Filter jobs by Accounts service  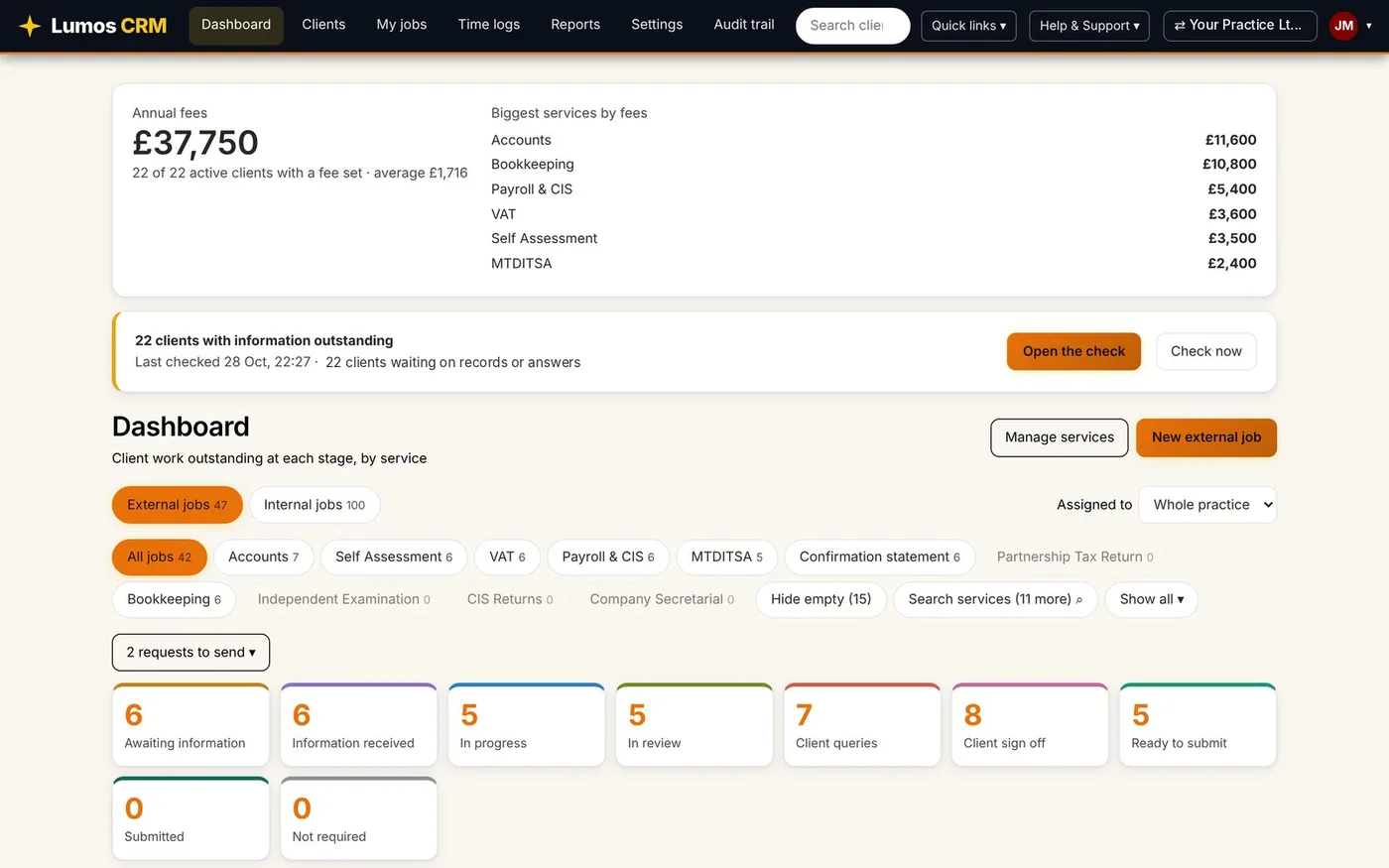tap(264, 558)
